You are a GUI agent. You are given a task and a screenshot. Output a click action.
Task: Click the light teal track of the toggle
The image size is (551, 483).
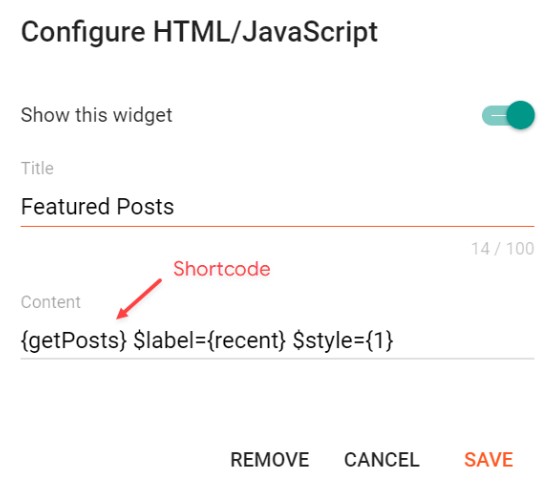tap(493, 116)
